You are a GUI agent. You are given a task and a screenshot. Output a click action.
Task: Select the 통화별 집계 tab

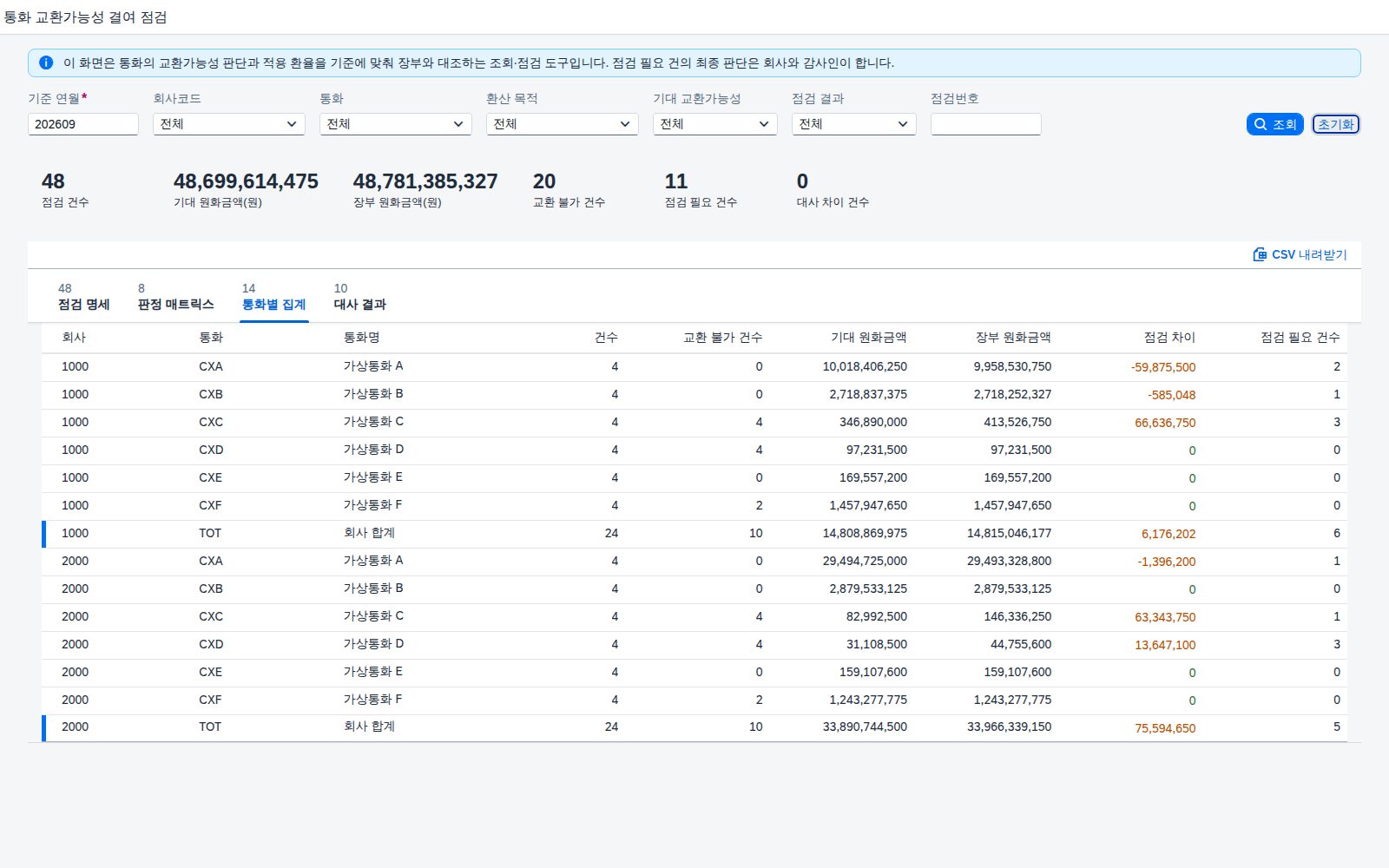(x=273, y=297)
